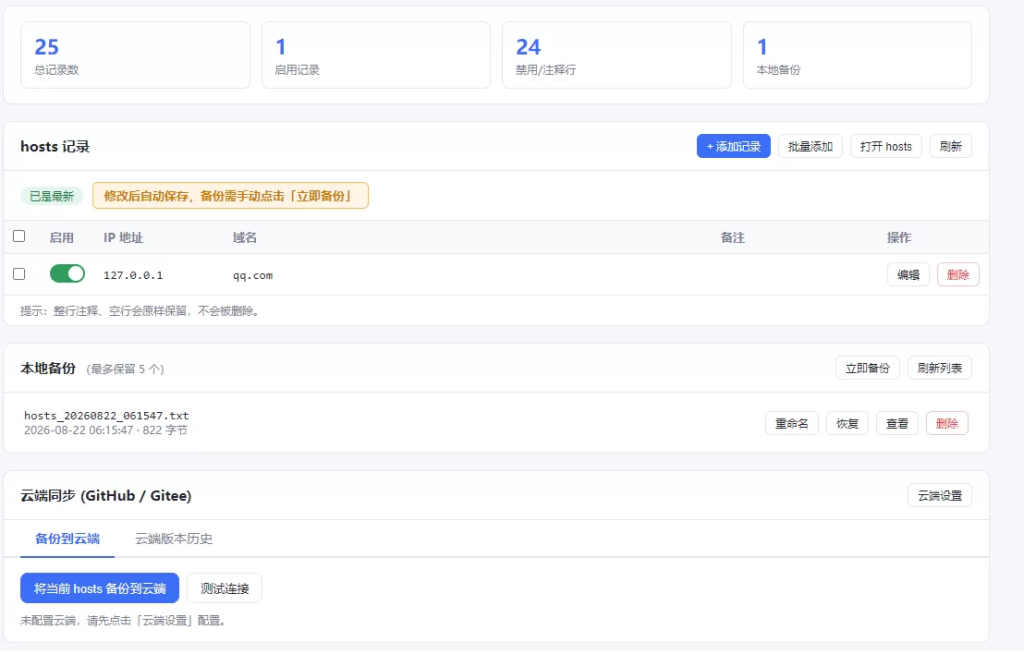This screenshot has width=1024, height=654.
Task: Click the 测试连接 button
Action: [x=225, y=588]
